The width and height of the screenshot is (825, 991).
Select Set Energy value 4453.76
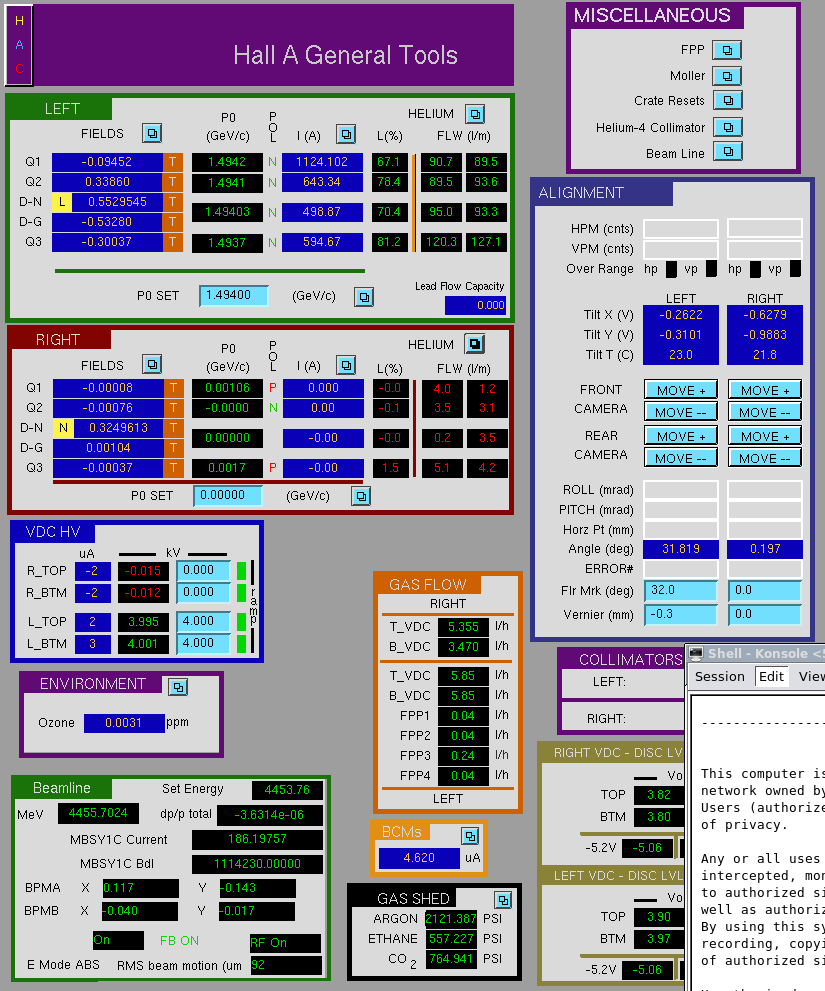[287, 790]
